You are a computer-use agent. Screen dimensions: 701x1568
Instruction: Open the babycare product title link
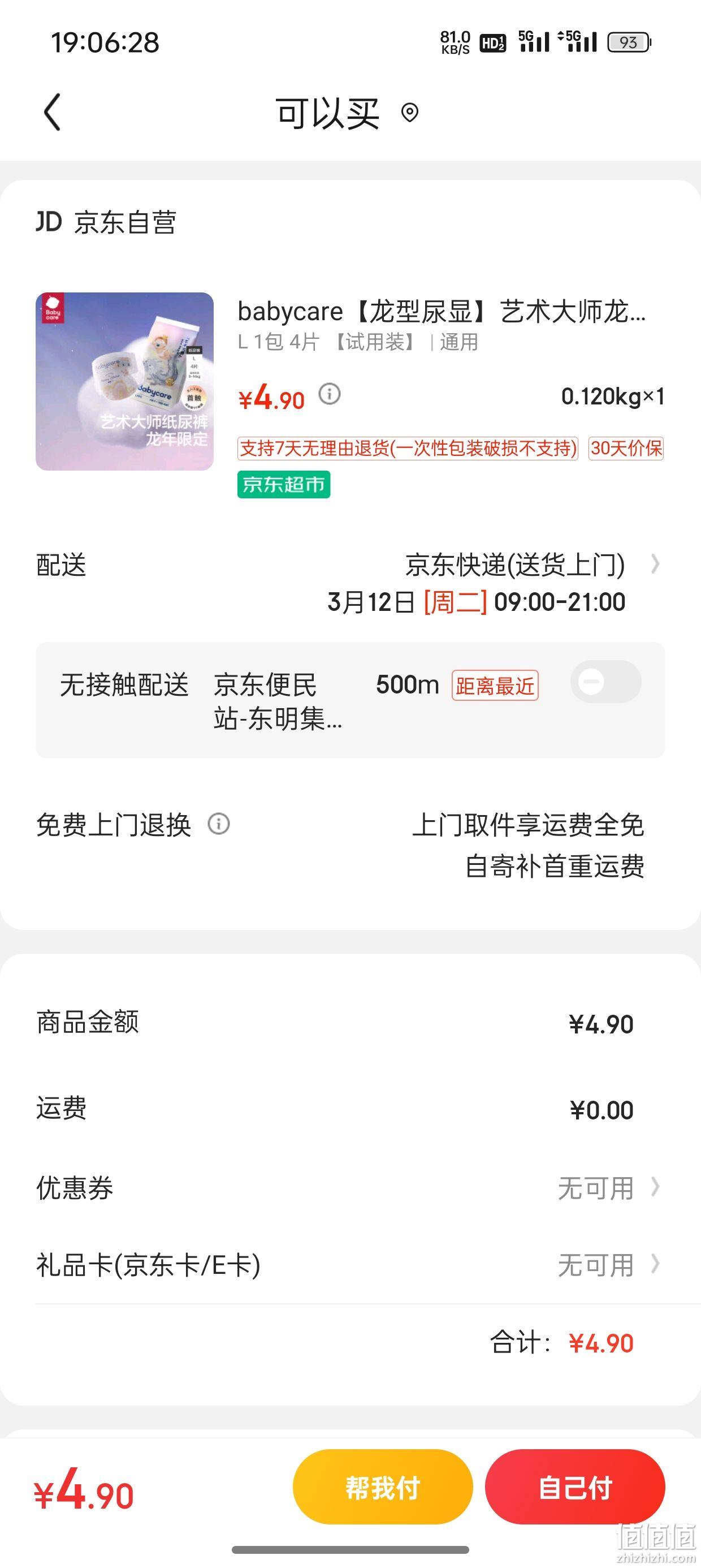coord(442,311)
